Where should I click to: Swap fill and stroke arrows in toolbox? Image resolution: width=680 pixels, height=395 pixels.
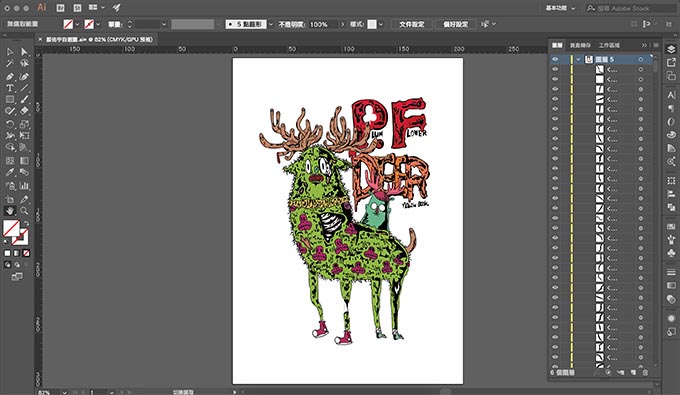tap(26, 224)
